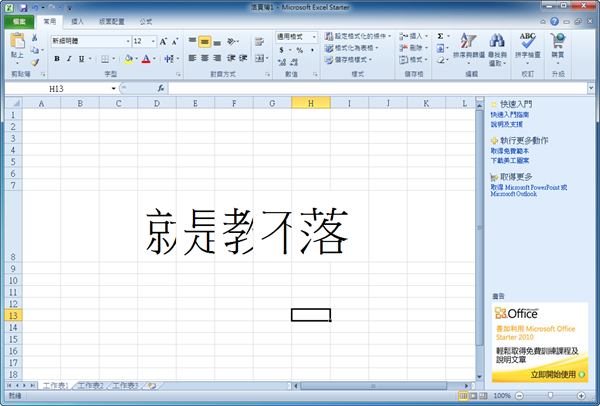Open the number format dropdown
600x406 pixels.
(x=314, y=37)
